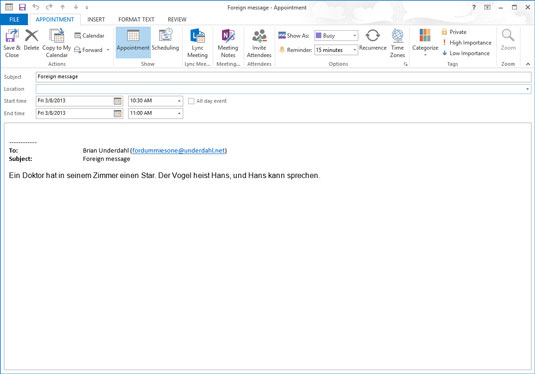Expand the Reminder 15 minutes dropdown
Viewport: 535px width, 374px height.
point(355,50)
